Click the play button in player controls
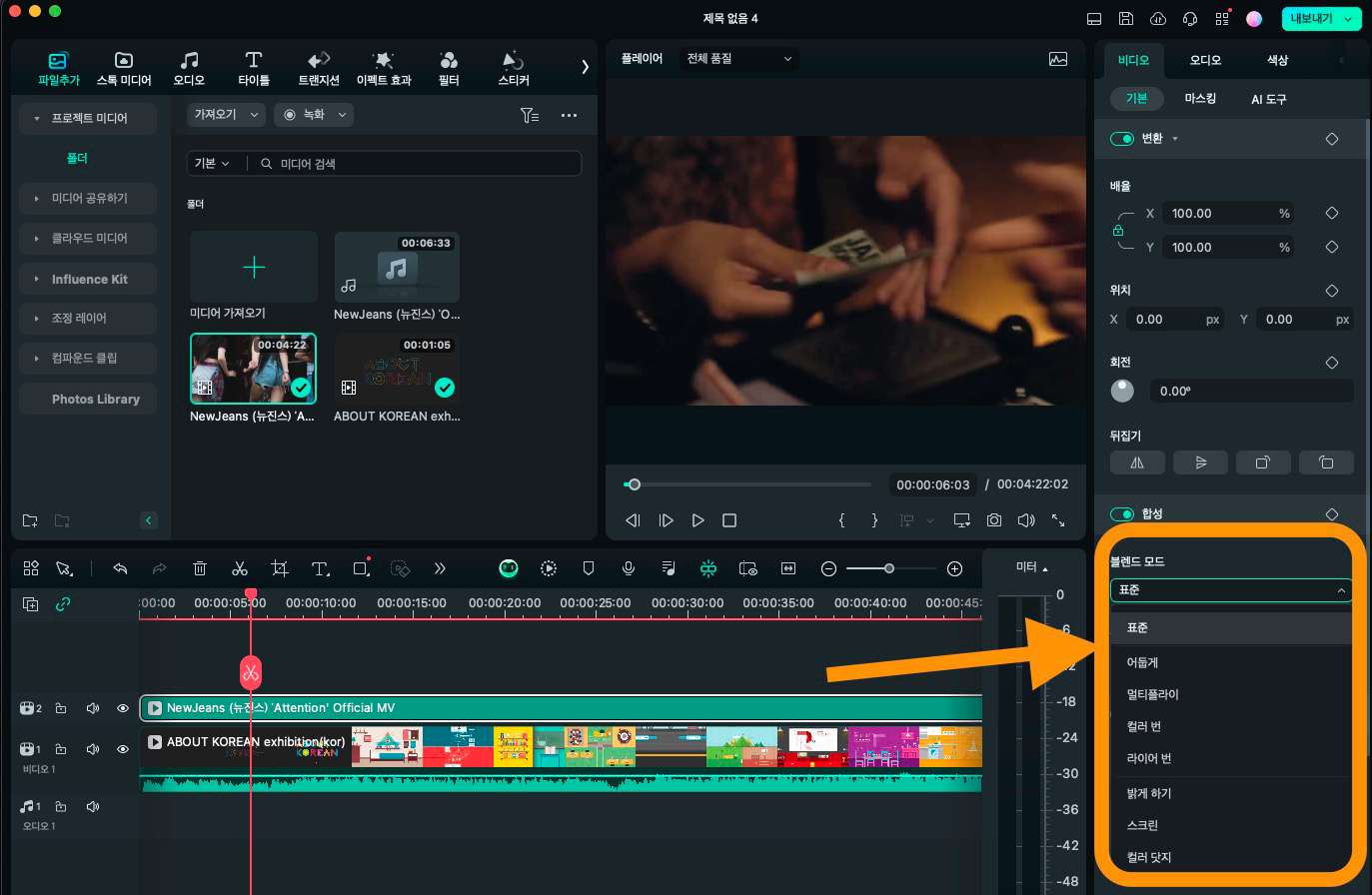1372x895 pixels. pos(698,520)
